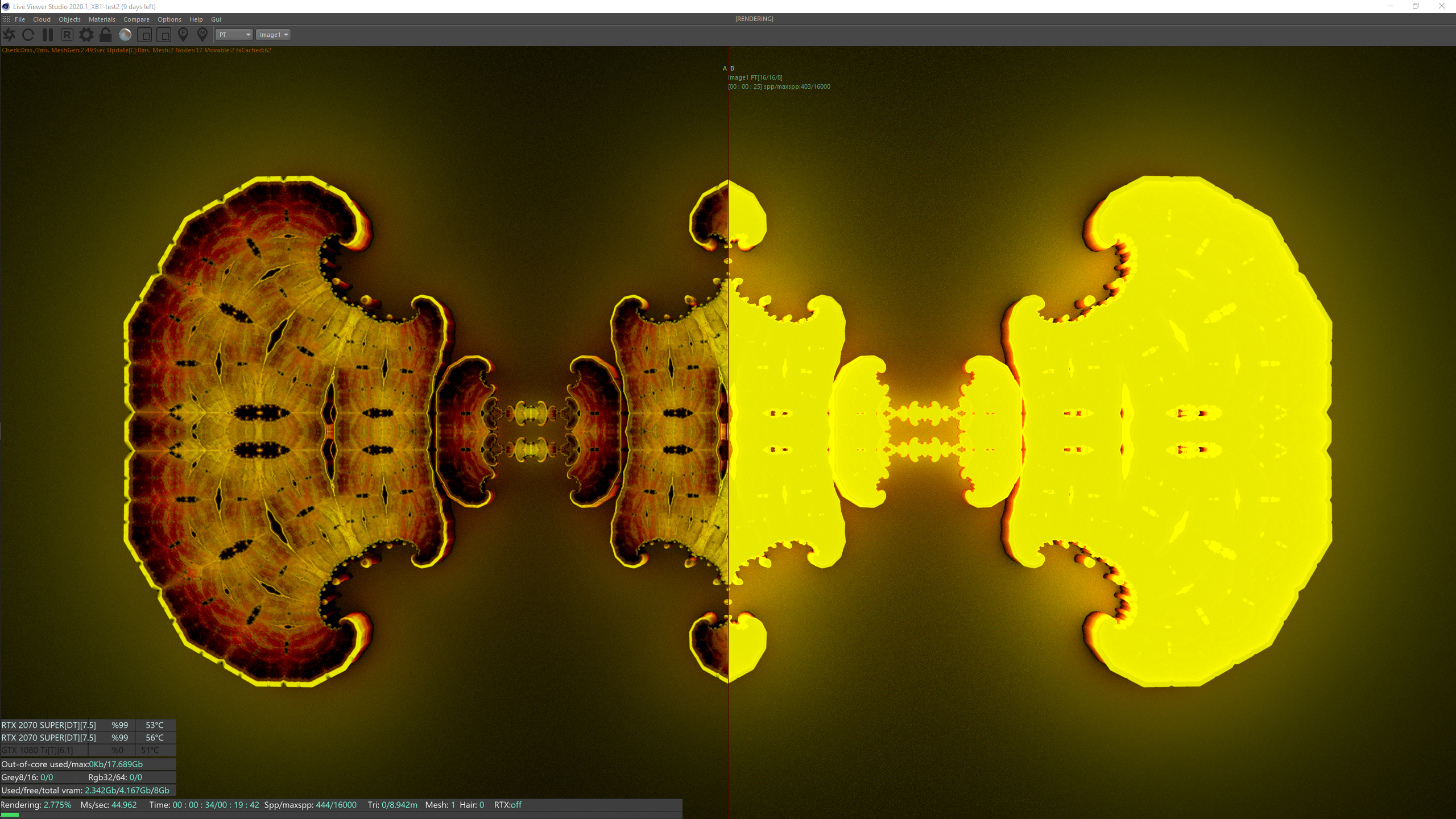Click the Options menu
This screenshot has height=819, width=1456.
click(169, 19)
